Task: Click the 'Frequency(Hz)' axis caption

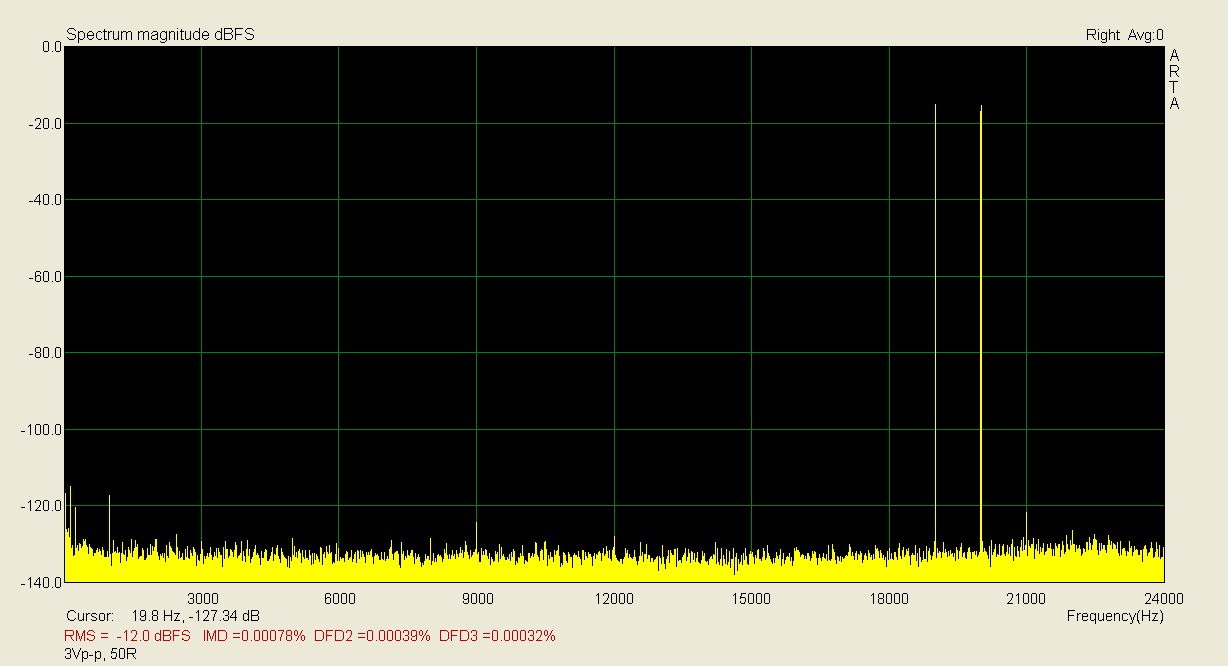Action: point(1115,617)
